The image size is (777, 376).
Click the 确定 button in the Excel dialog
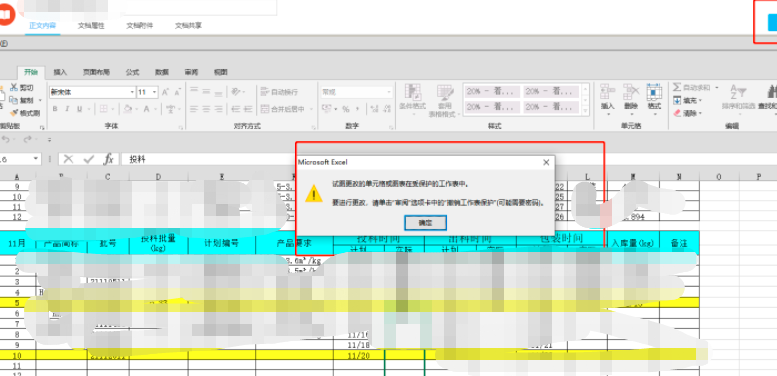425,223
